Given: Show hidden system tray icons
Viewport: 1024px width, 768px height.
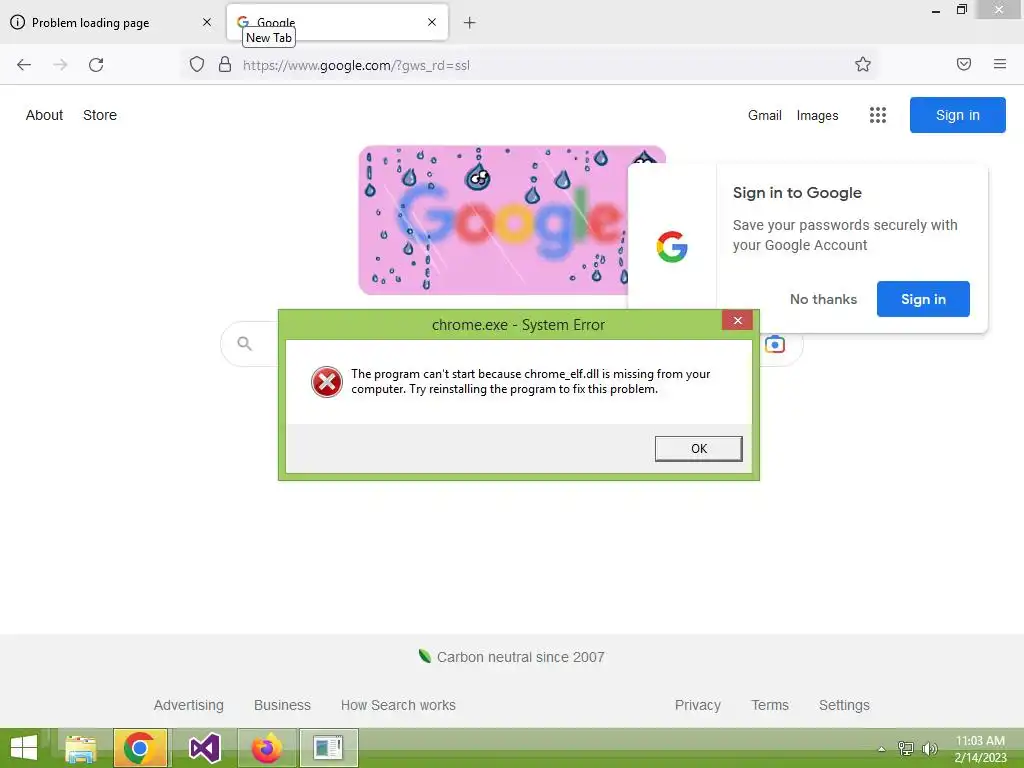Looking at the screenshot, I should point(882,749).
